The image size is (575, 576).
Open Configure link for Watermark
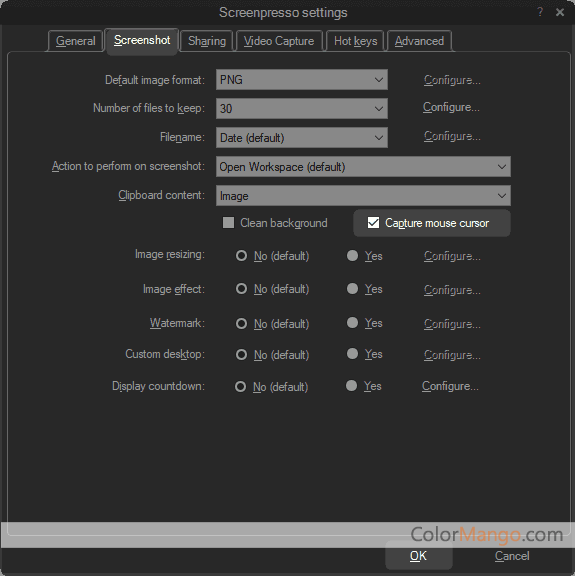452,324
